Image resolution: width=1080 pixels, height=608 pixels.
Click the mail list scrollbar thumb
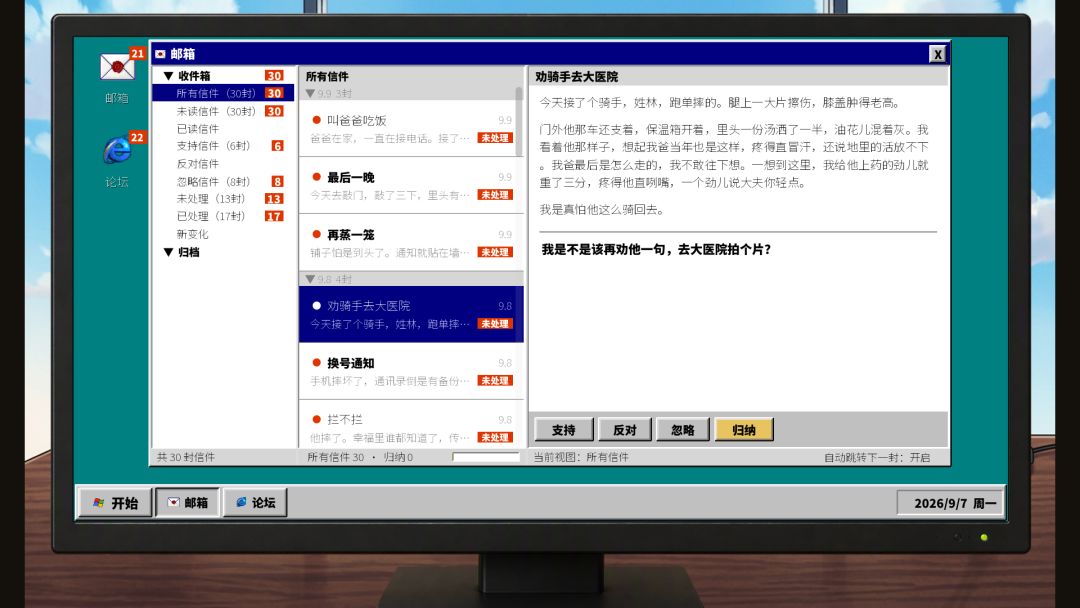(x=519, y=122)
